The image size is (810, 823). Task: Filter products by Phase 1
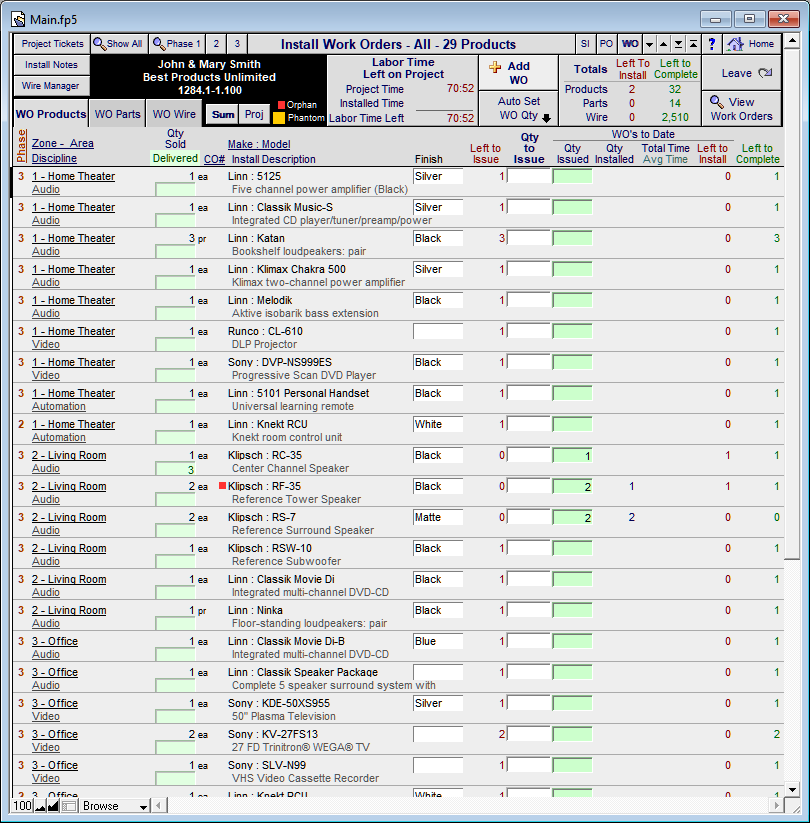pyautogui.click(x=177, y=44)
